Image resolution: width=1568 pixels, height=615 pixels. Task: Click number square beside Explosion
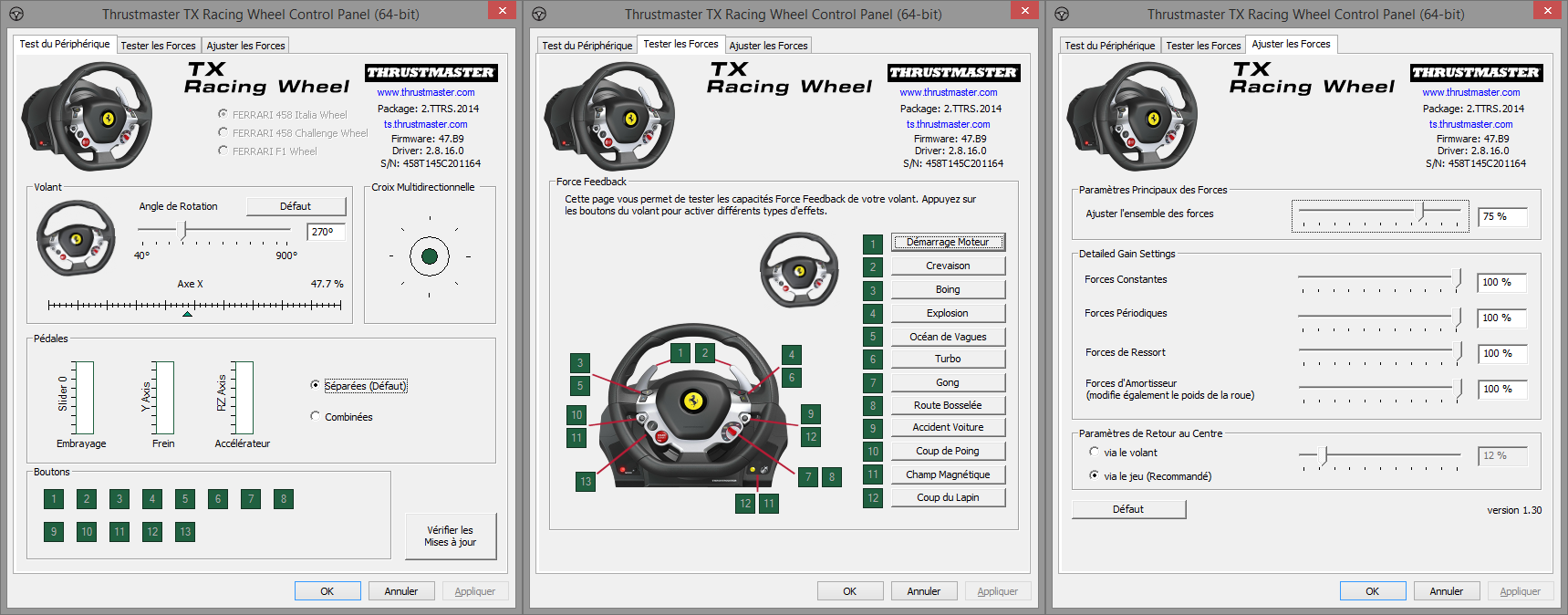click(873, 314)
